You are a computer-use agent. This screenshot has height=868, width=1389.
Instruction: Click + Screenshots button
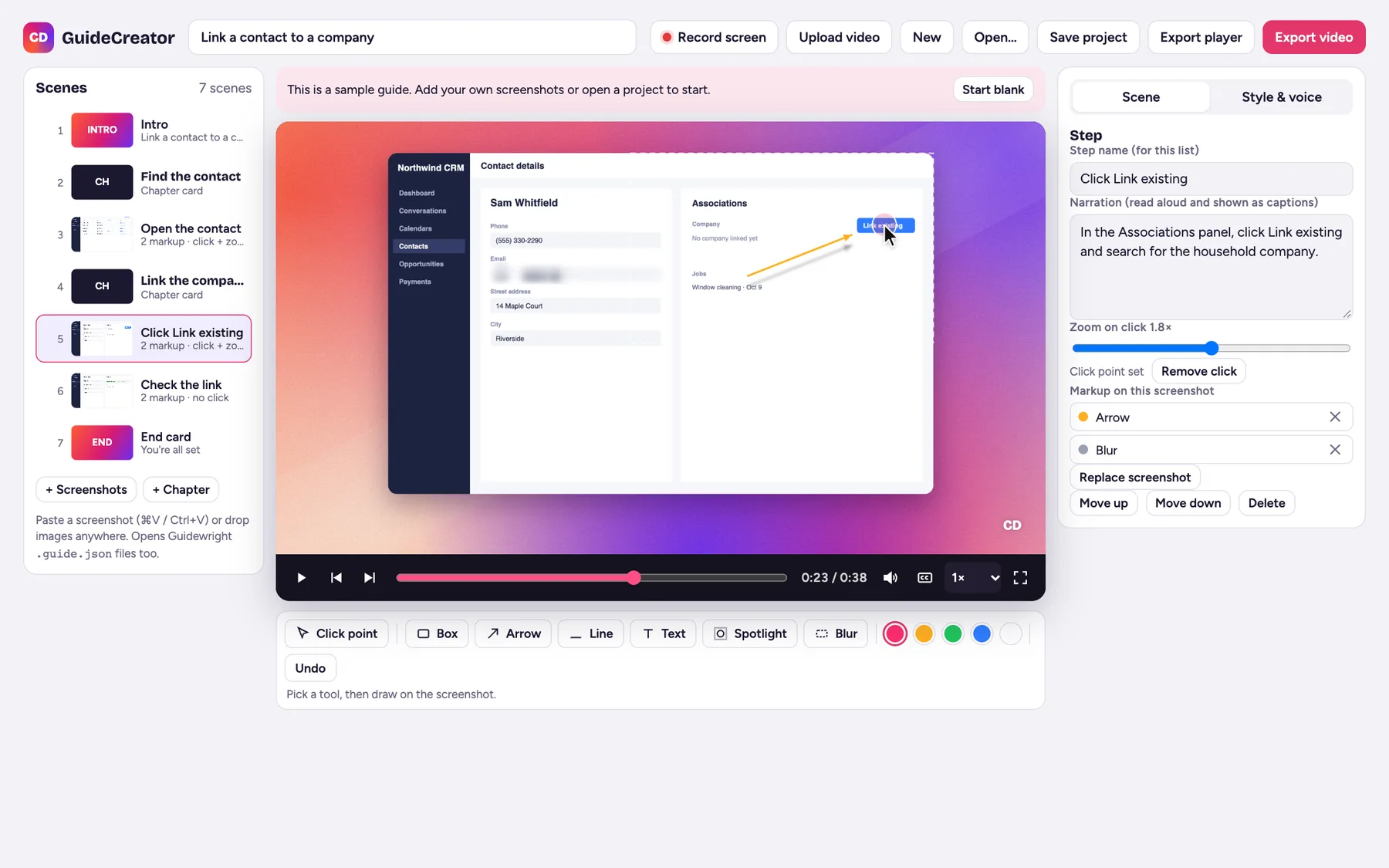[x=86, y=489]
